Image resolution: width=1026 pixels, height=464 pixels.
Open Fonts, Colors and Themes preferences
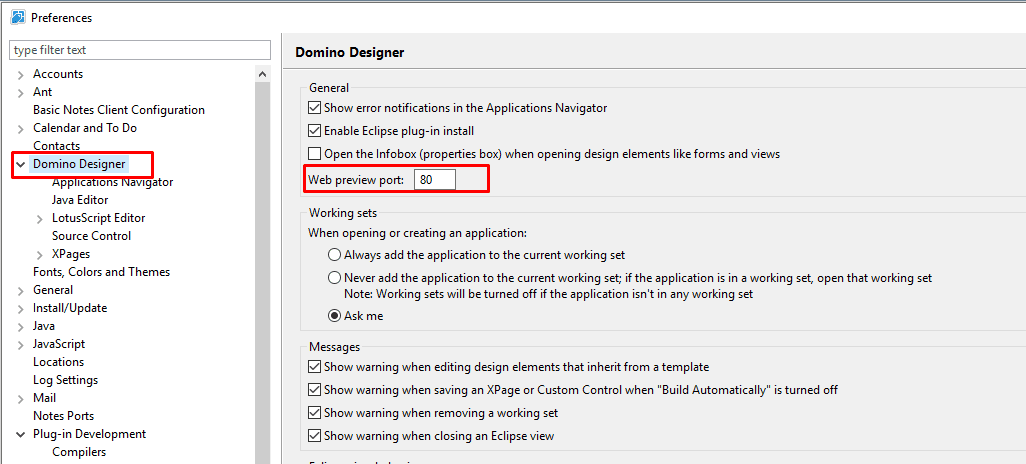(101, 272)
